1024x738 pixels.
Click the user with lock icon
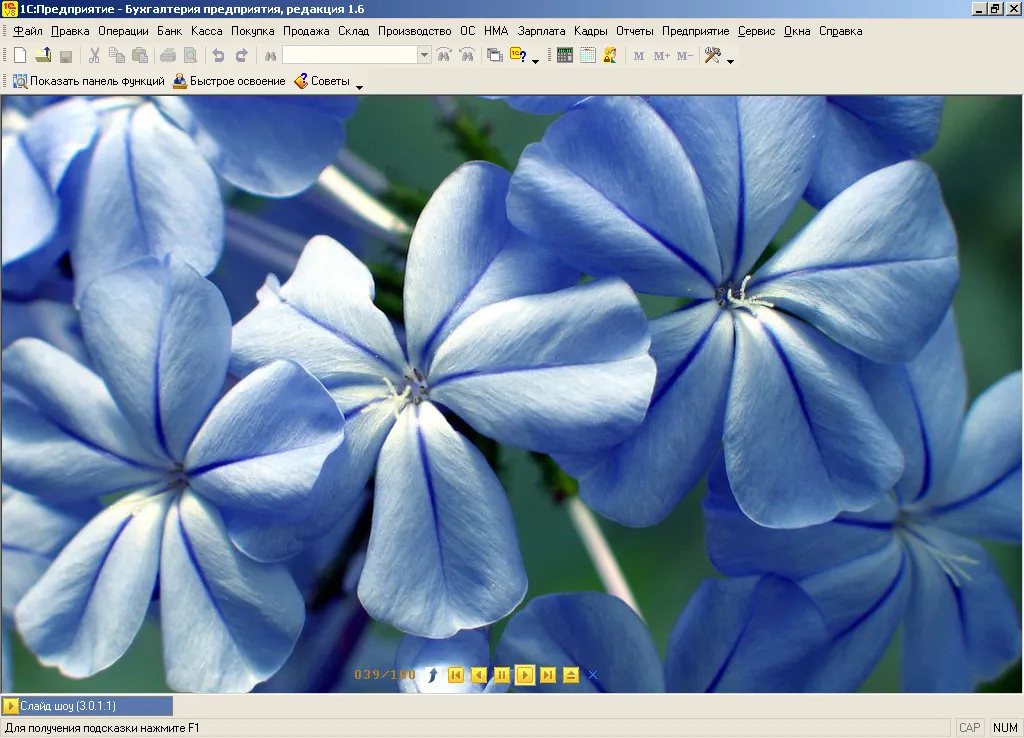[610, 56]
